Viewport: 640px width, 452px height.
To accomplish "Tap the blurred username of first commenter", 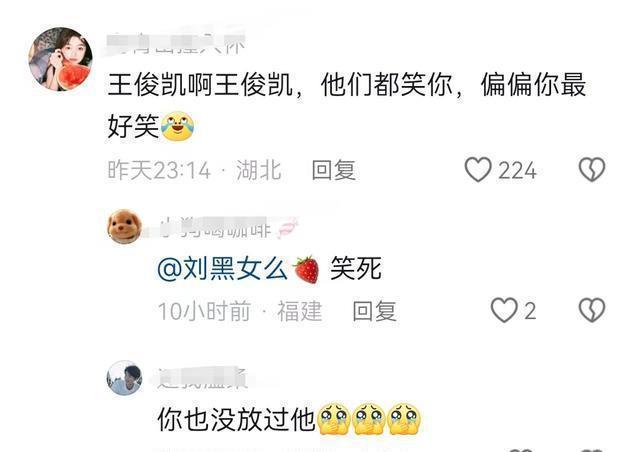I will tap(176, 44).
